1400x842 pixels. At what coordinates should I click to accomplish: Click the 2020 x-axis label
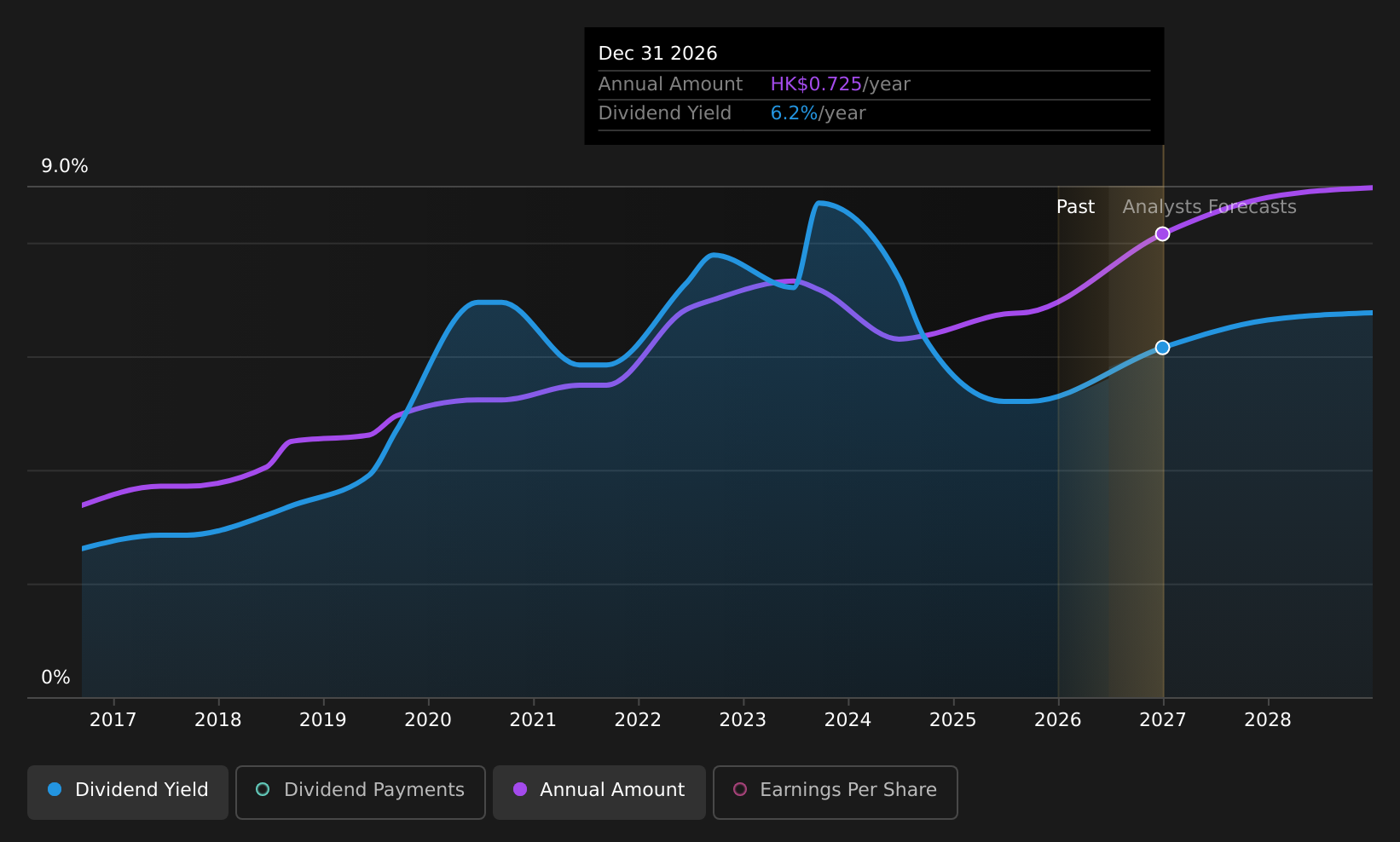click(x=428, y=720)
